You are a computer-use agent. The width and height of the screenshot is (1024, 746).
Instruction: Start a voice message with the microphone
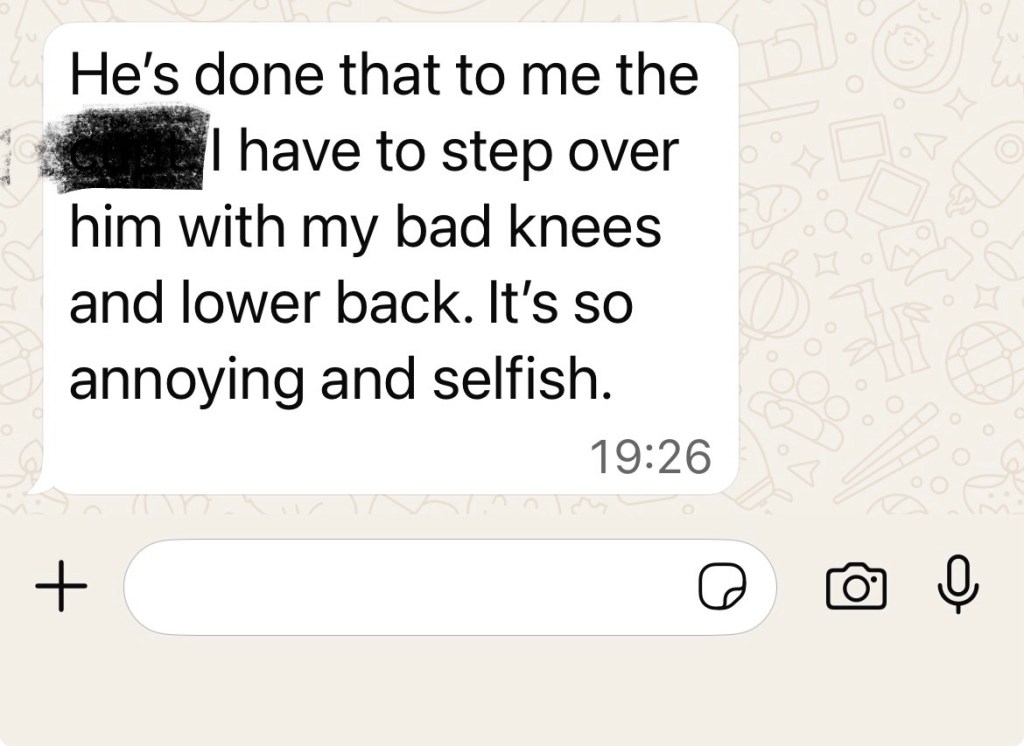tap(958, 584)
